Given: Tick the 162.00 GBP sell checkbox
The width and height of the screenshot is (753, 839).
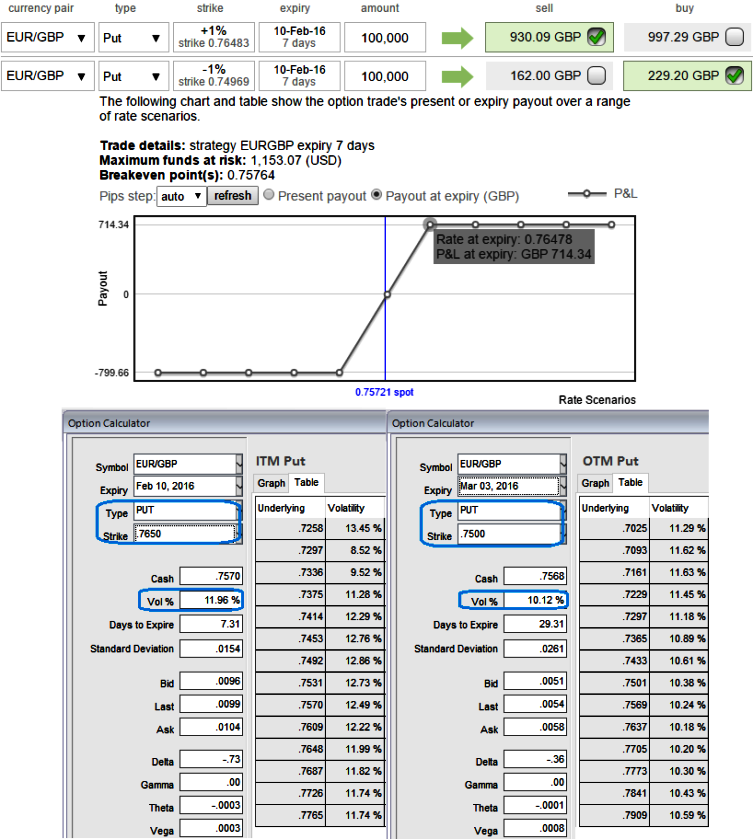Looking at the screenshot, I should tap(597, 76).
